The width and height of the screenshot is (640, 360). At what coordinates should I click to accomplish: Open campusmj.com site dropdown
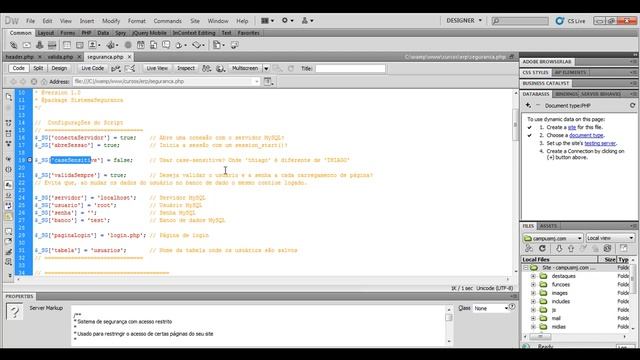553,238
